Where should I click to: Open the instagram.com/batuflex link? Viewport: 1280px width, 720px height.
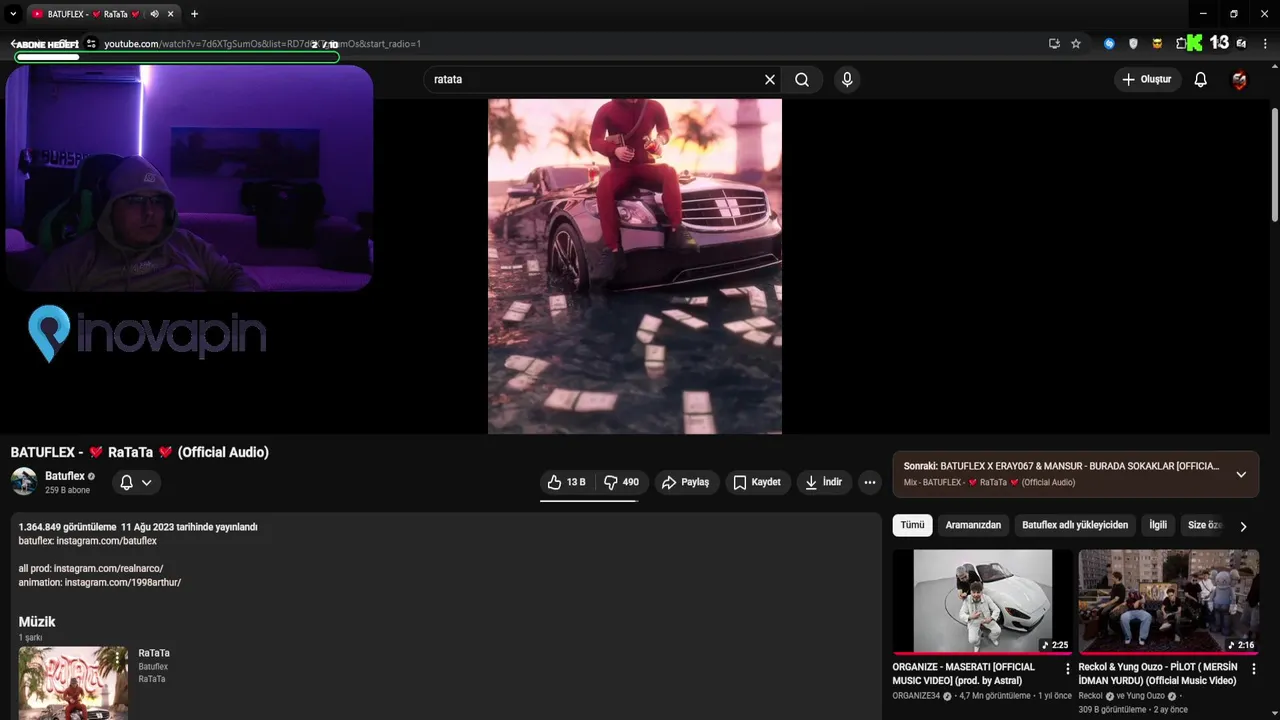106,541
